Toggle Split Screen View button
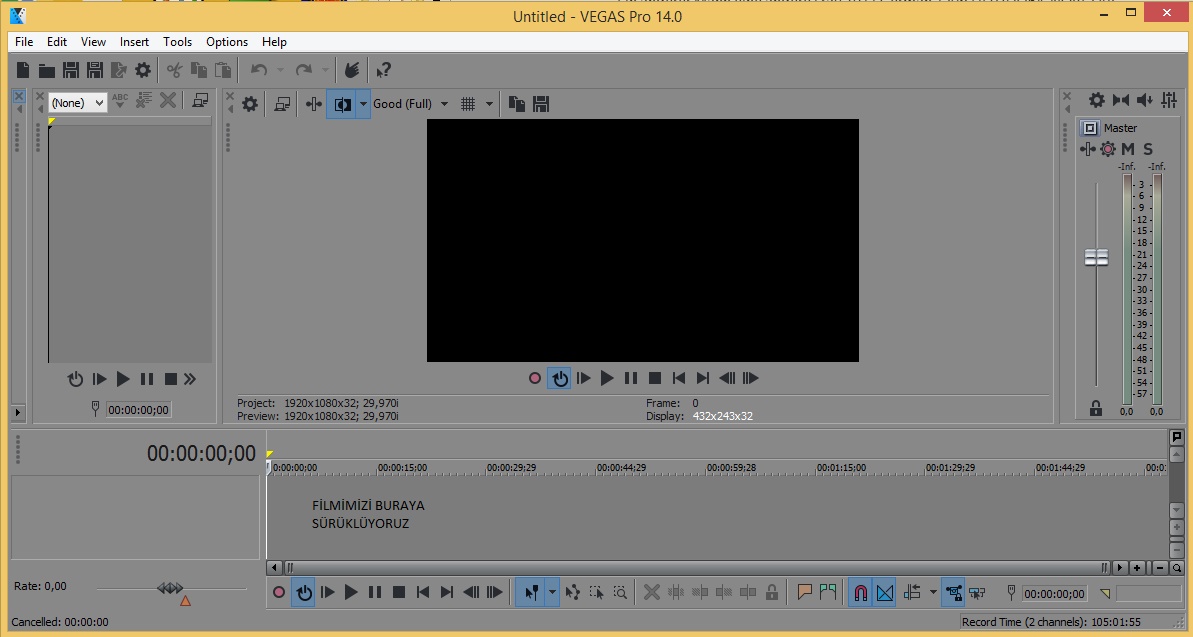 click(342, 104)
